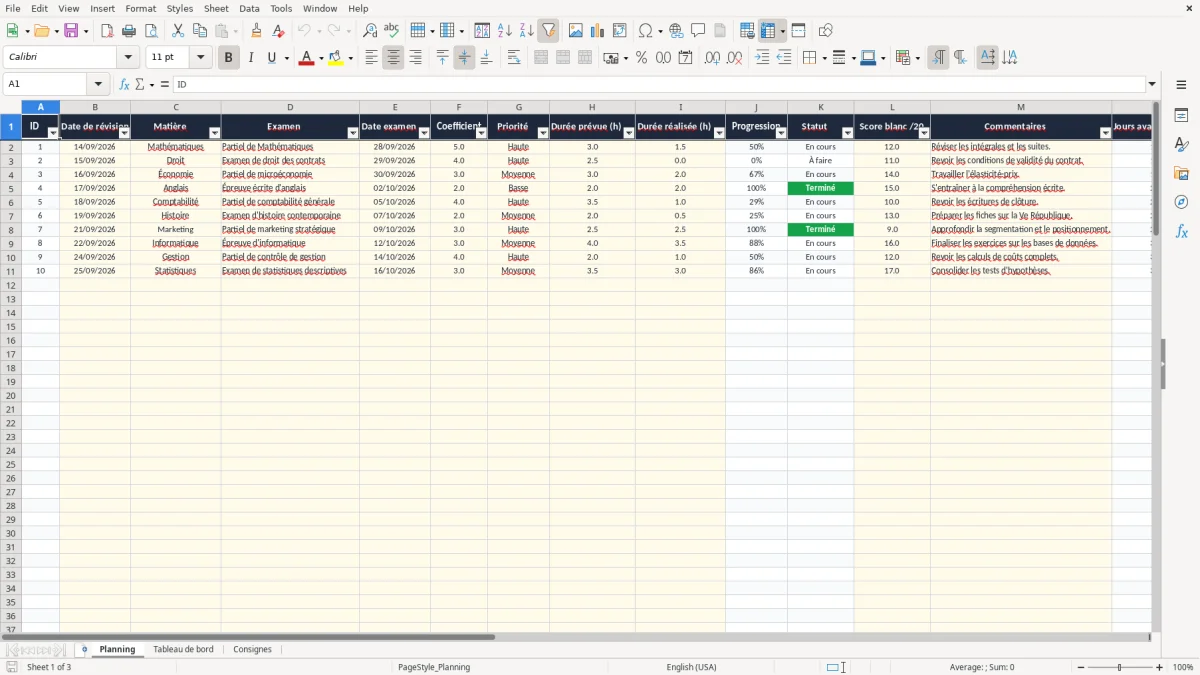Open sidebar Gallery panel
The image size is (1200, 675).
1181,173
